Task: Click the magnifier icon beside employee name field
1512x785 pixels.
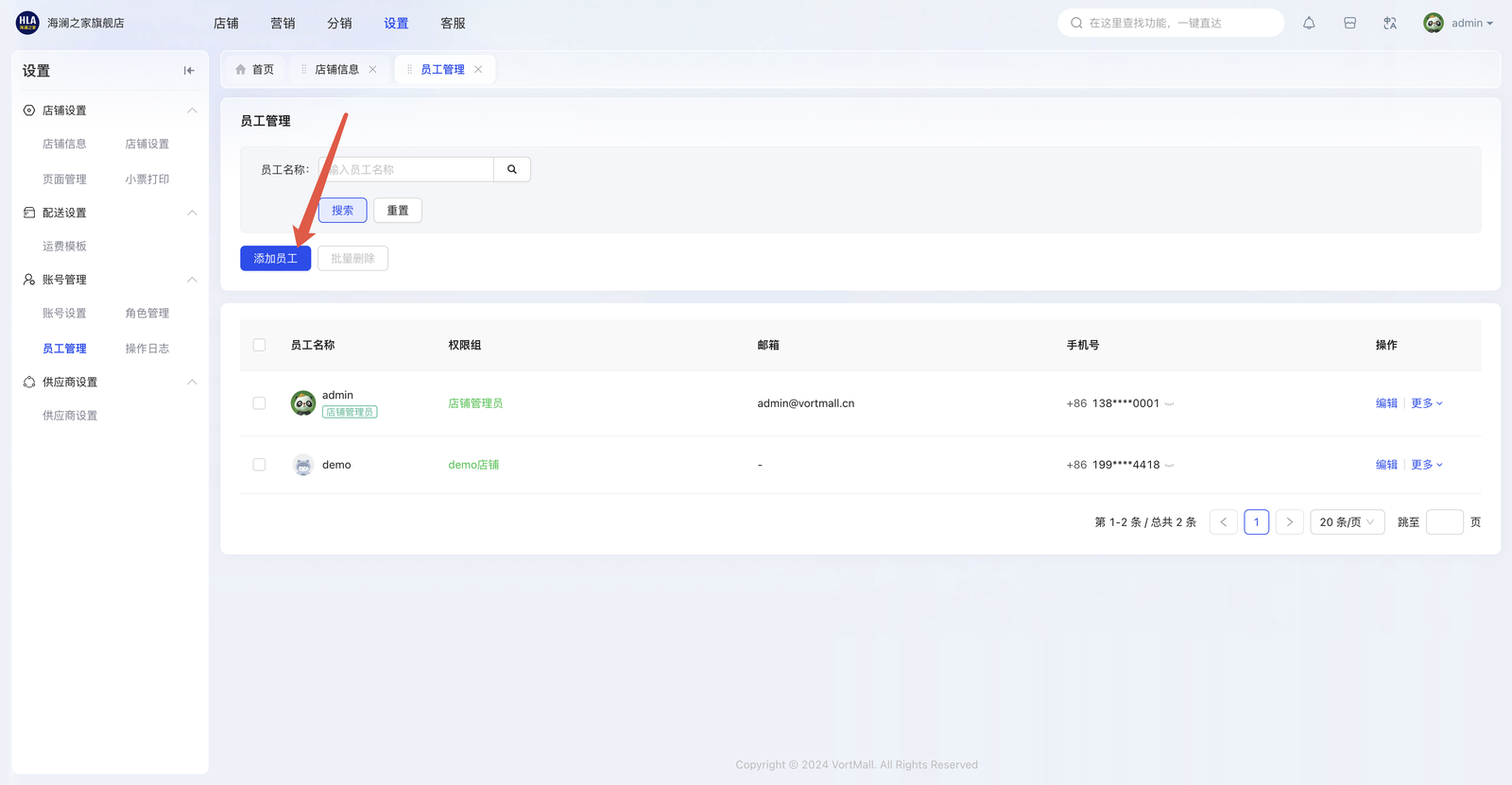Action: [512, 170]
